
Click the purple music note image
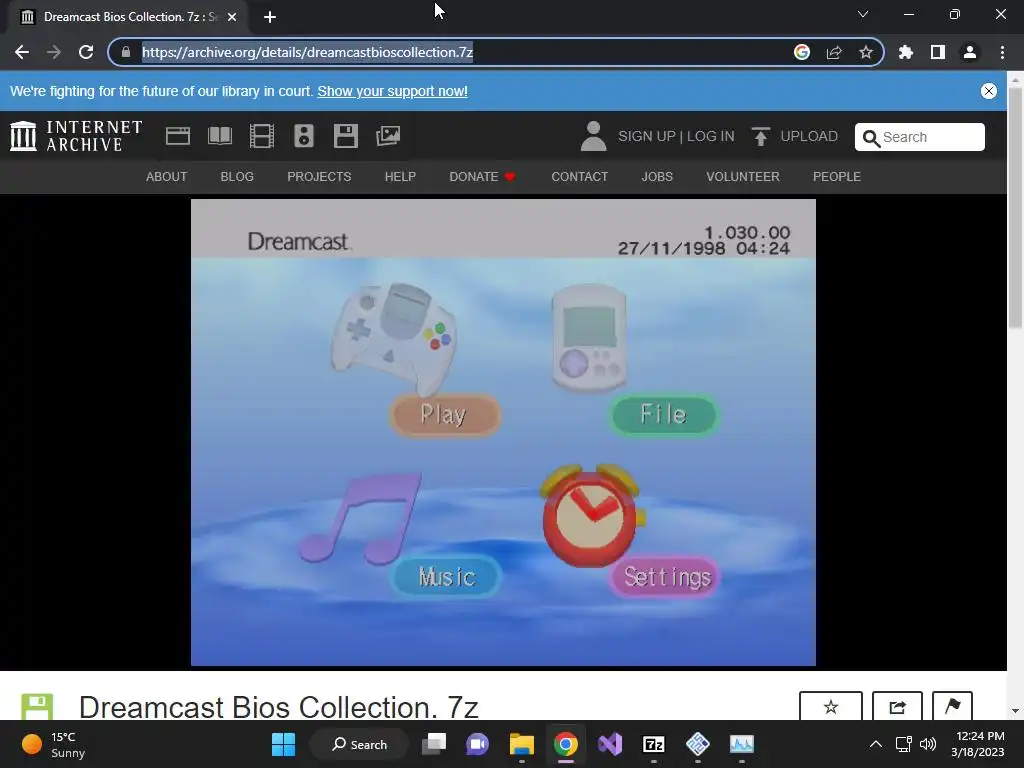[360, 519]
